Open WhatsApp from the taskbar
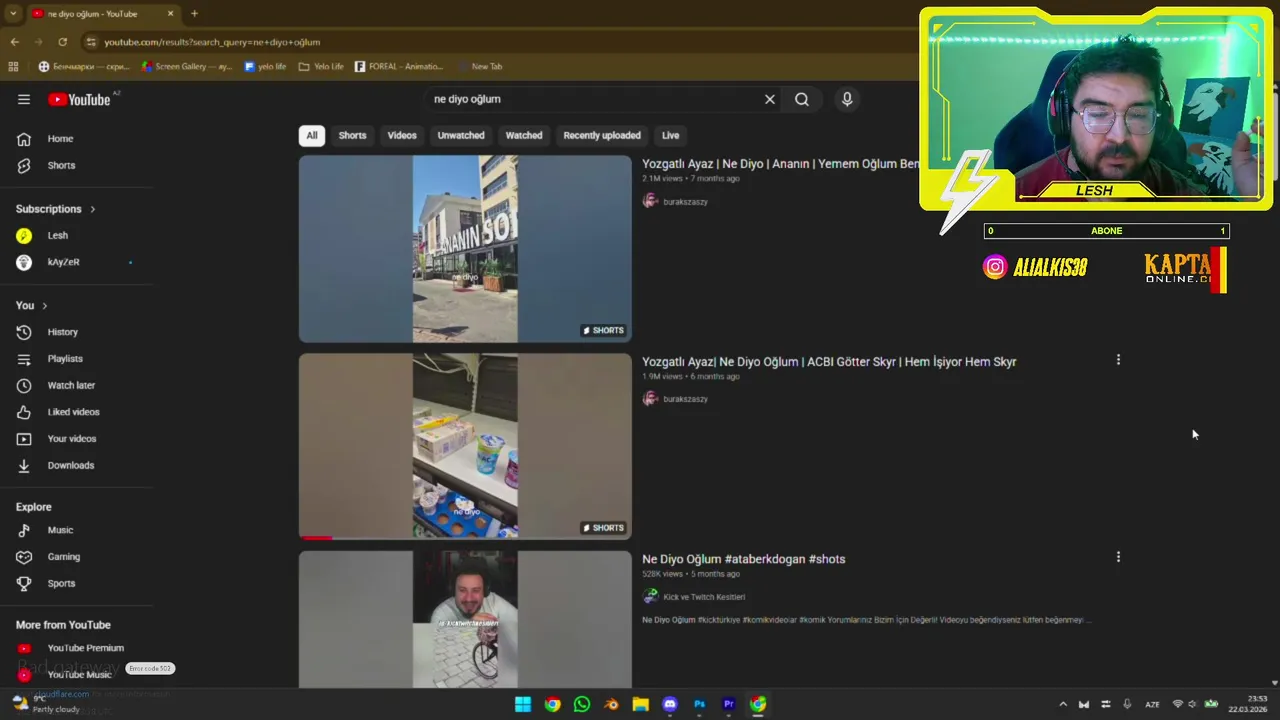Viewport: 1280px width, 720px height. coord(582,704)
